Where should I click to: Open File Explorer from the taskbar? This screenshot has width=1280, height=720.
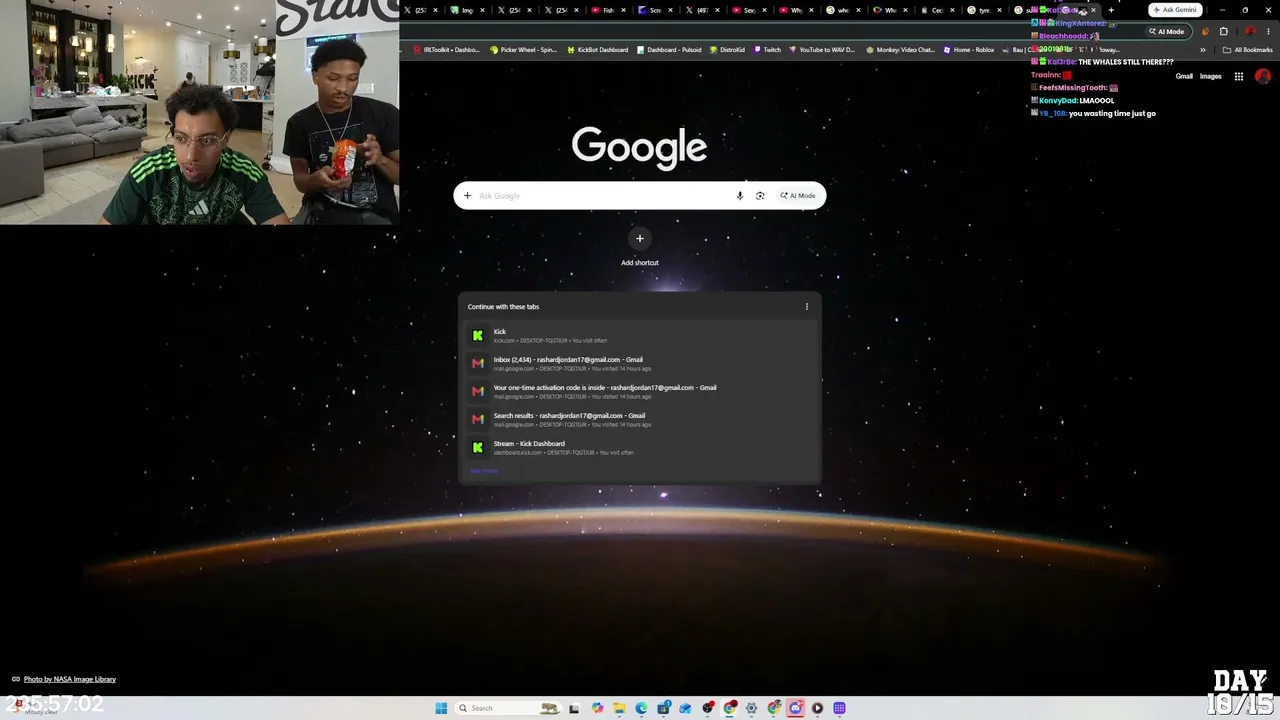coord(619,708)
